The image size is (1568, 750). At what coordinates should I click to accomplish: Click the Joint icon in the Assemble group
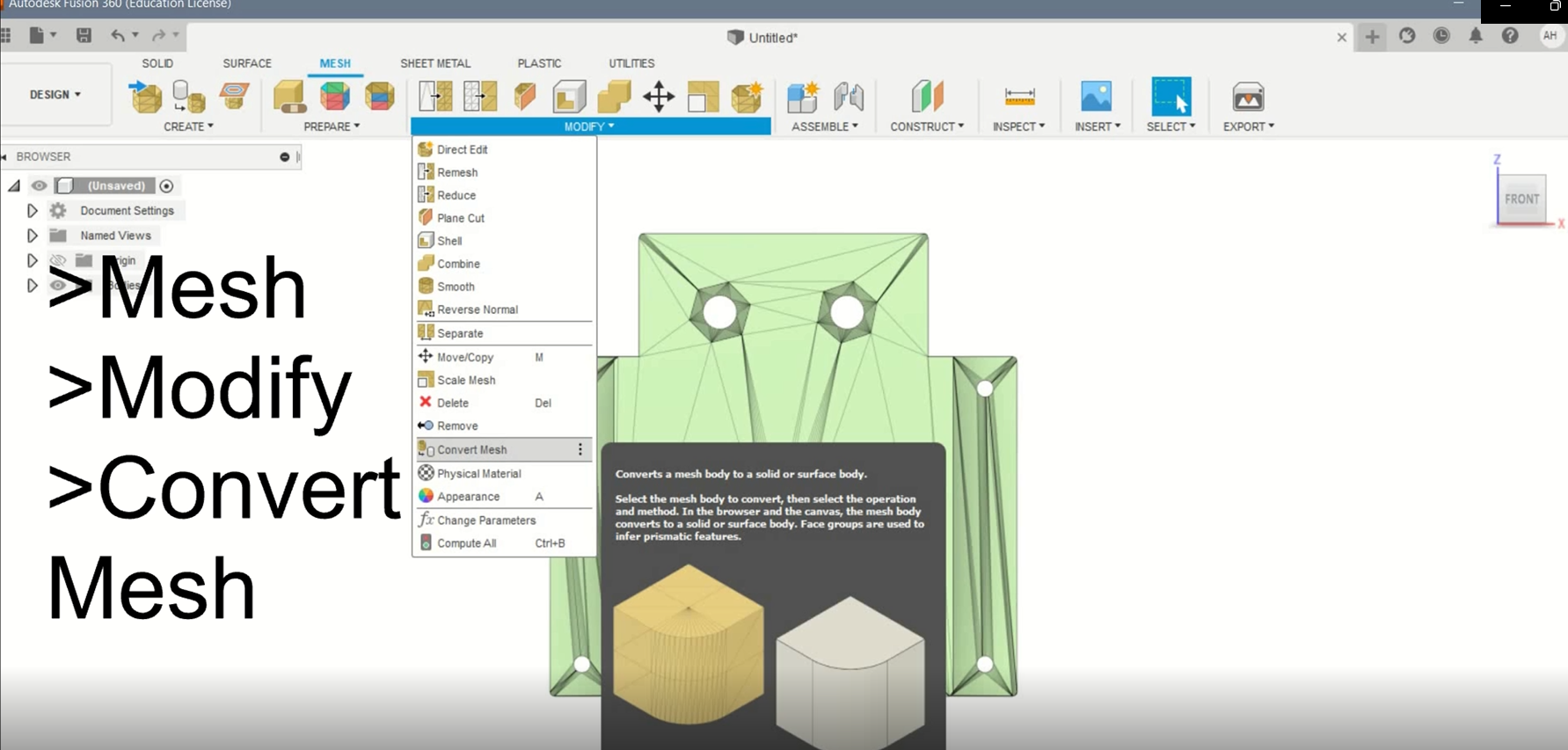tap(849, 96)
